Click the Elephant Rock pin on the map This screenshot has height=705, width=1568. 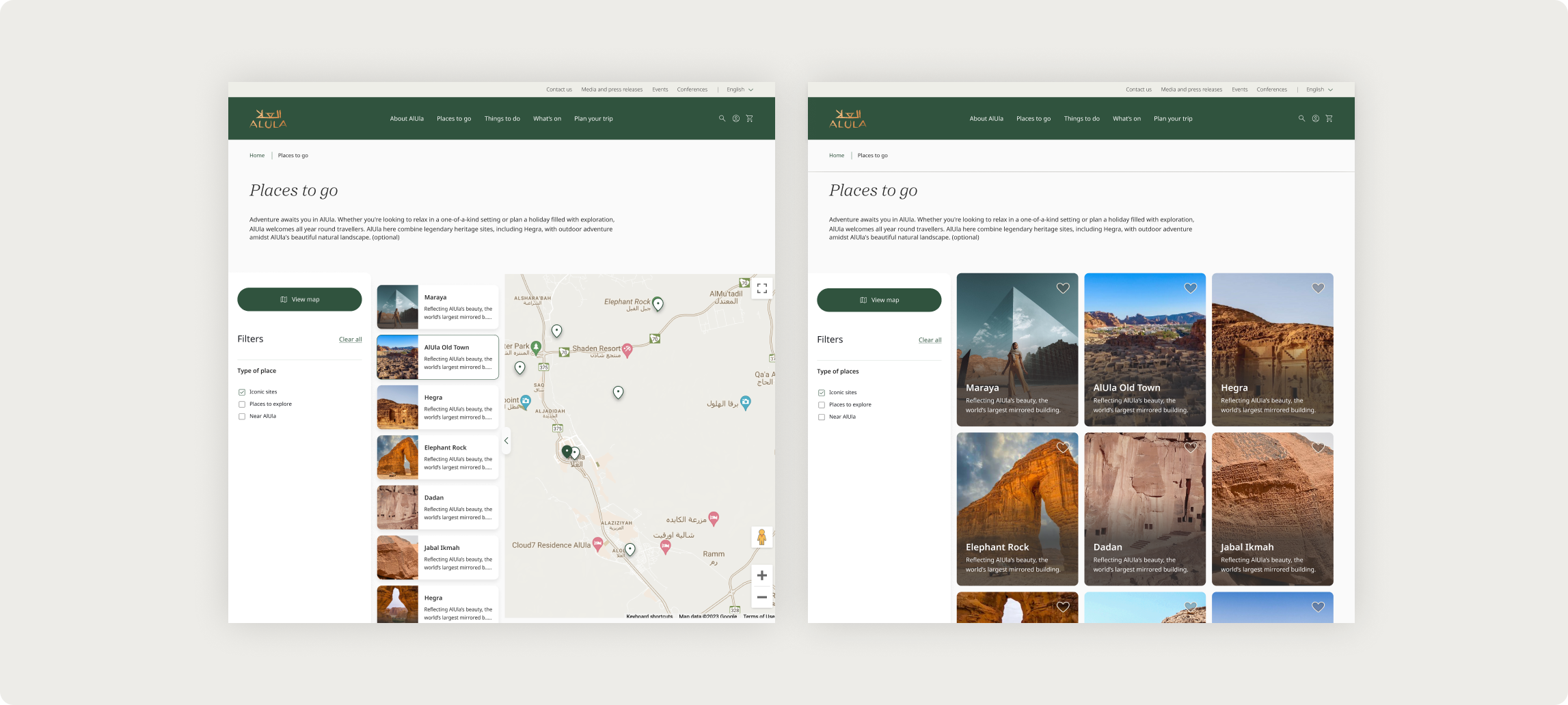(658, 303)
